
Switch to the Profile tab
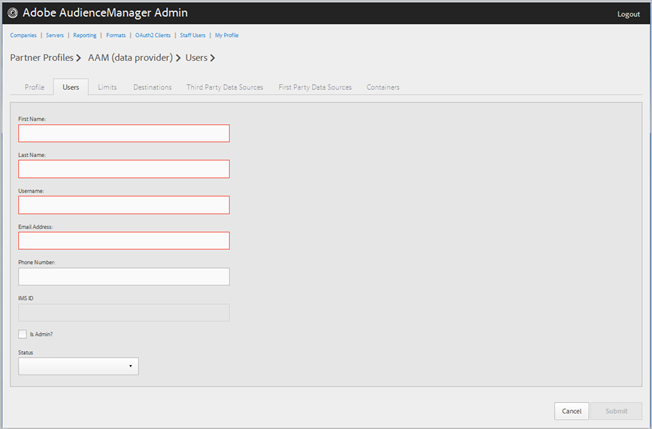coord(35,87)
